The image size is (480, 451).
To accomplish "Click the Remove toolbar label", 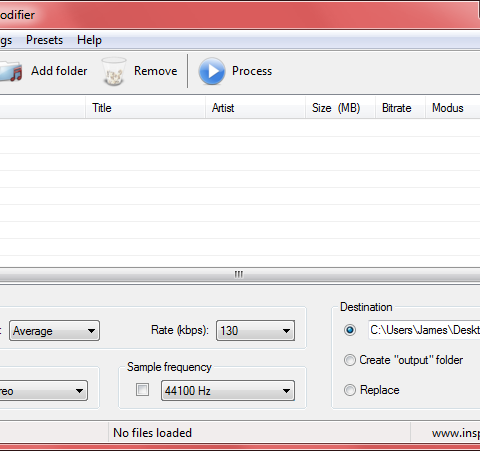I will [x=155, y=71].
